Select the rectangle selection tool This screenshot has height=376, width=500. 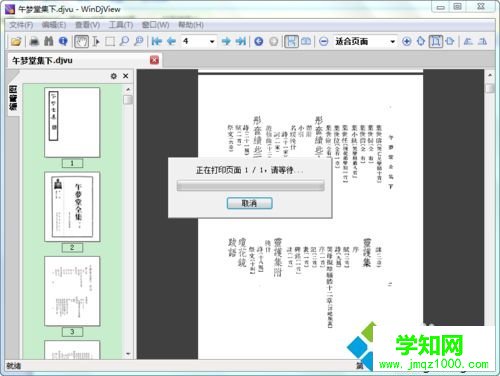point(110,41)
